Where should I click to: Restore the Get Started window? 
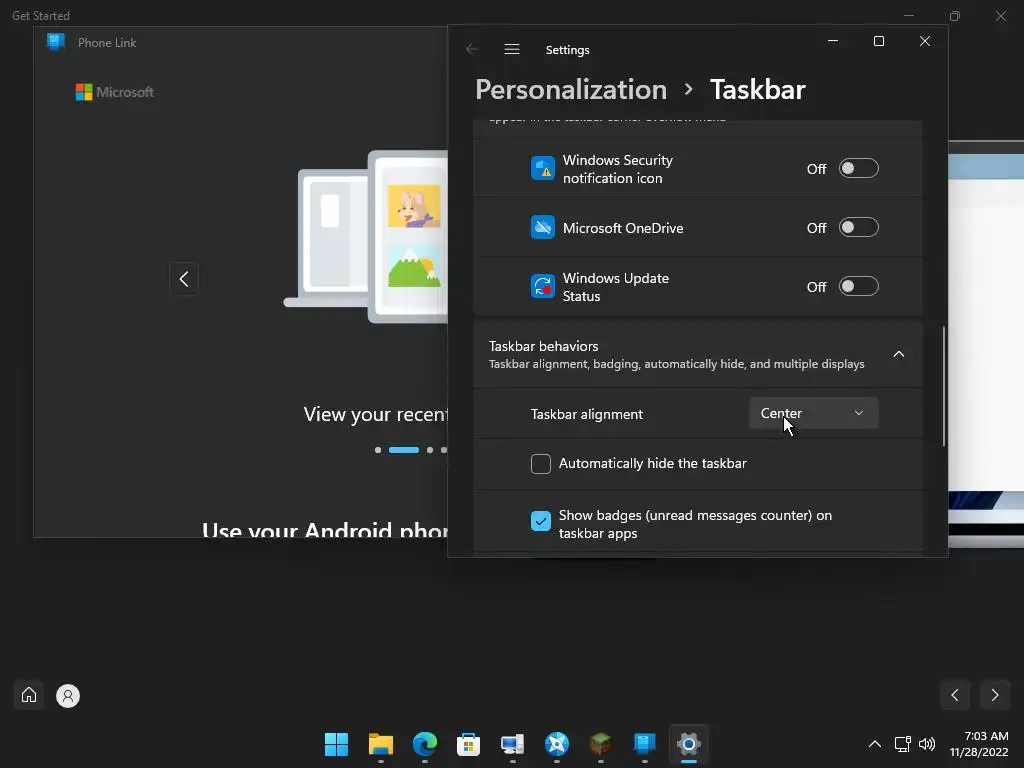[955, 16]
